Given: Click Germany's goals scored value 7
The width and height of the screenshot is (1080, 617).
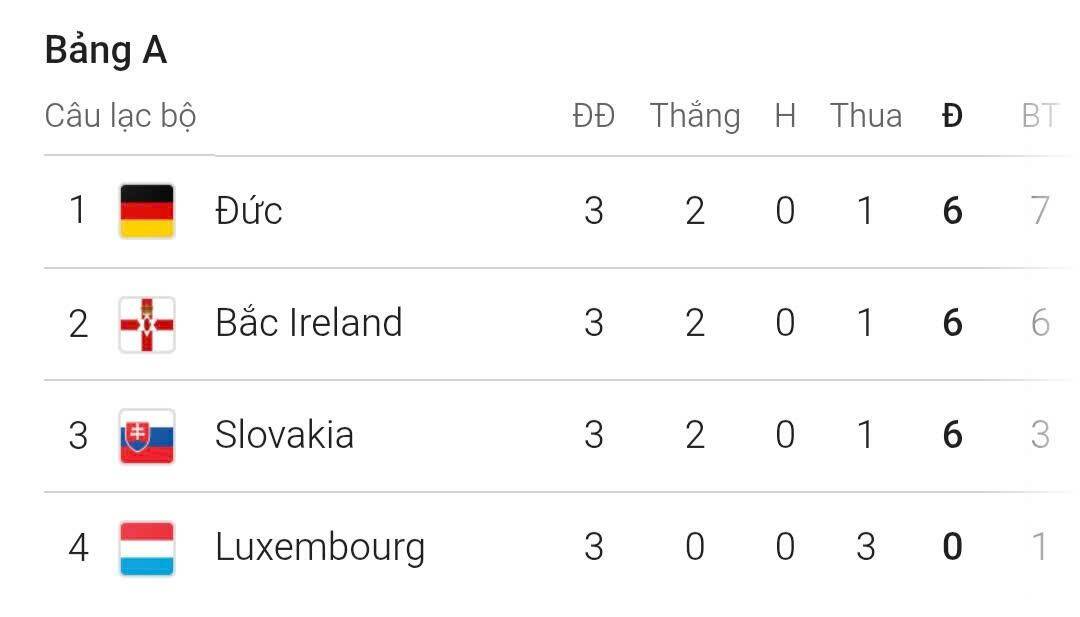Looking at the screenshot, I should tap(1040, 211).
